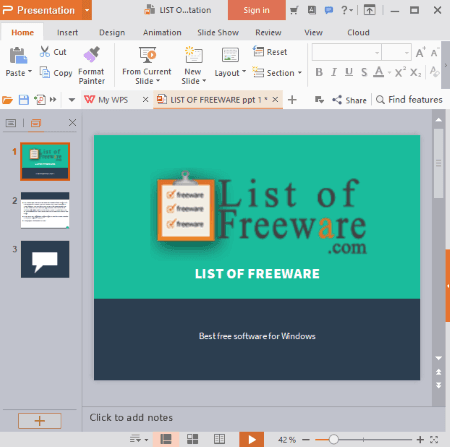Open the shopping cart store icon
This screenshot has width=450, height=447.
294,10
